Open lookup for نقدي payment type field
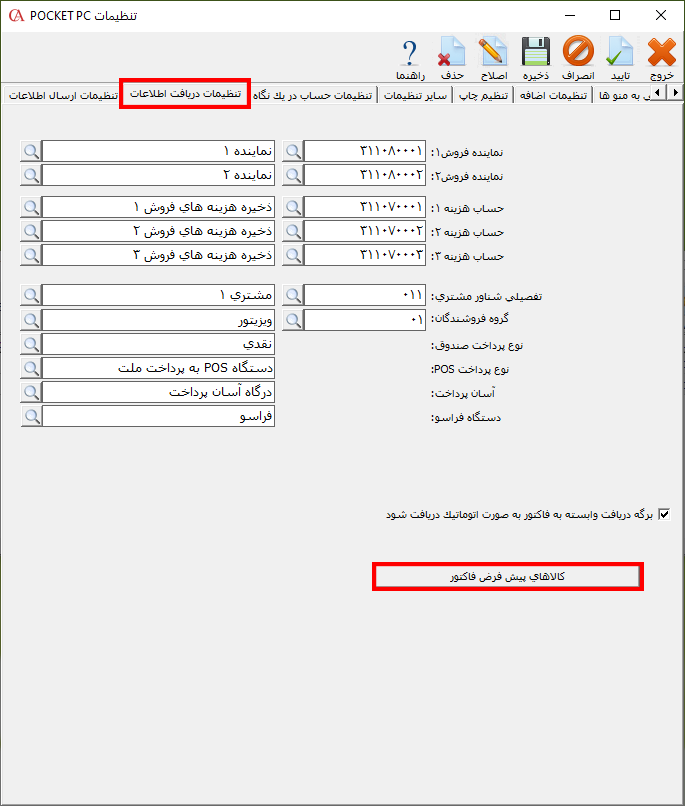 [31, 344]
